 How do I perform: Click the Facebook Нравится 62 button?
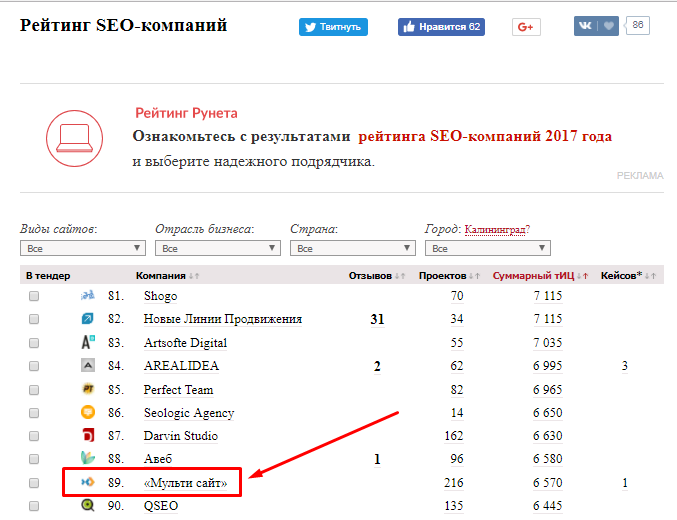(x=441, y=27)
